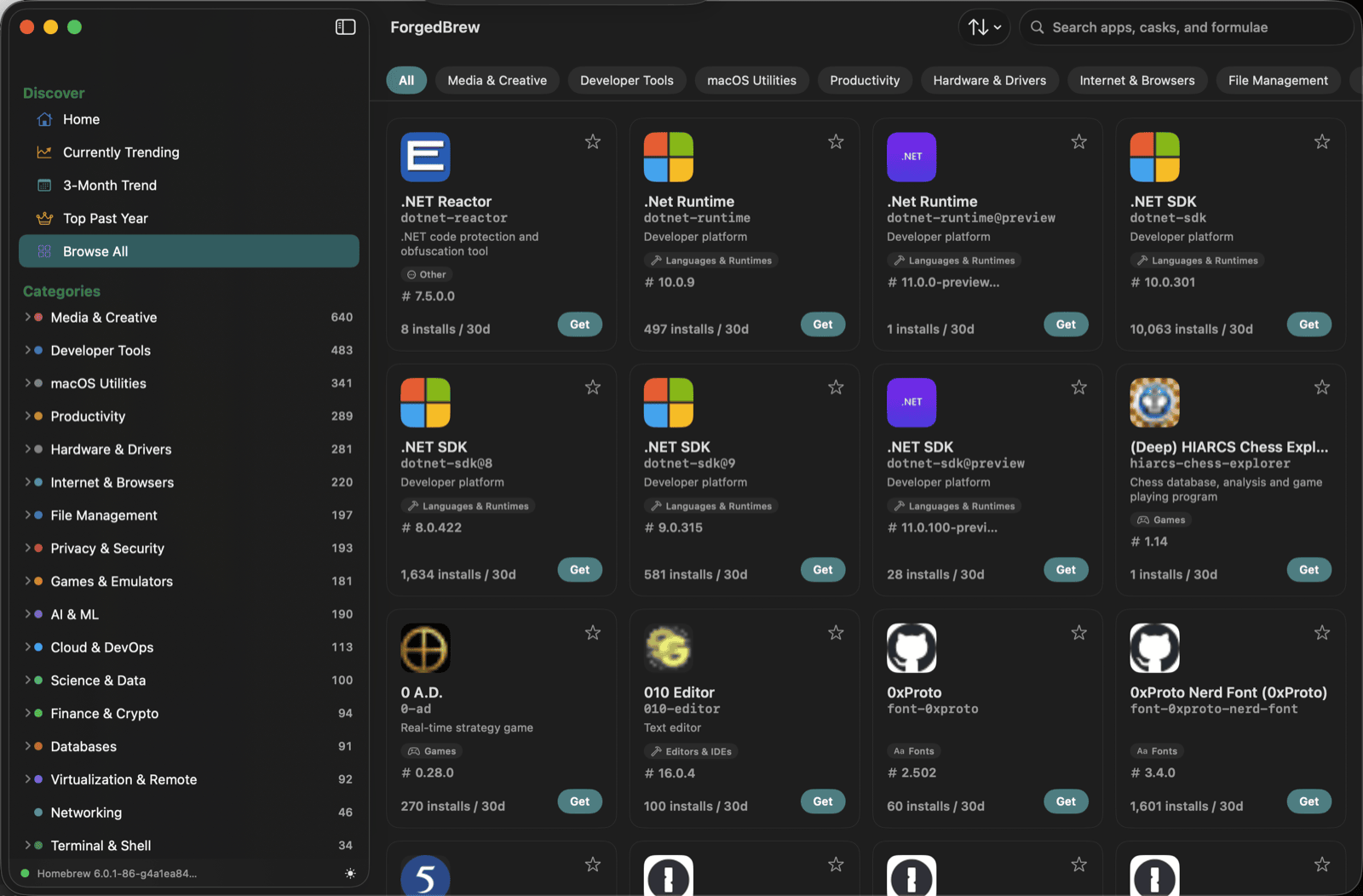Open the Databases category

pyautogui.click(x=189, y=746)
